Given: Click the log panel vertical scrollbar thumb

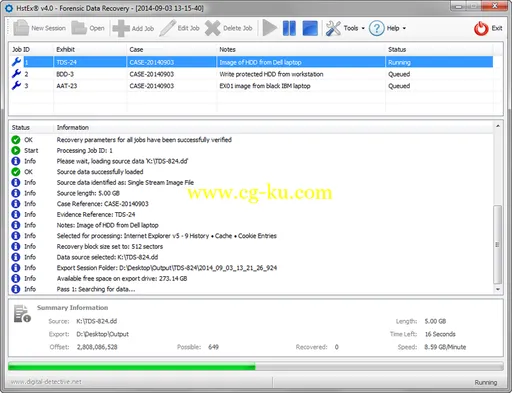Looking at the screenshot, I should coord(498,244).
